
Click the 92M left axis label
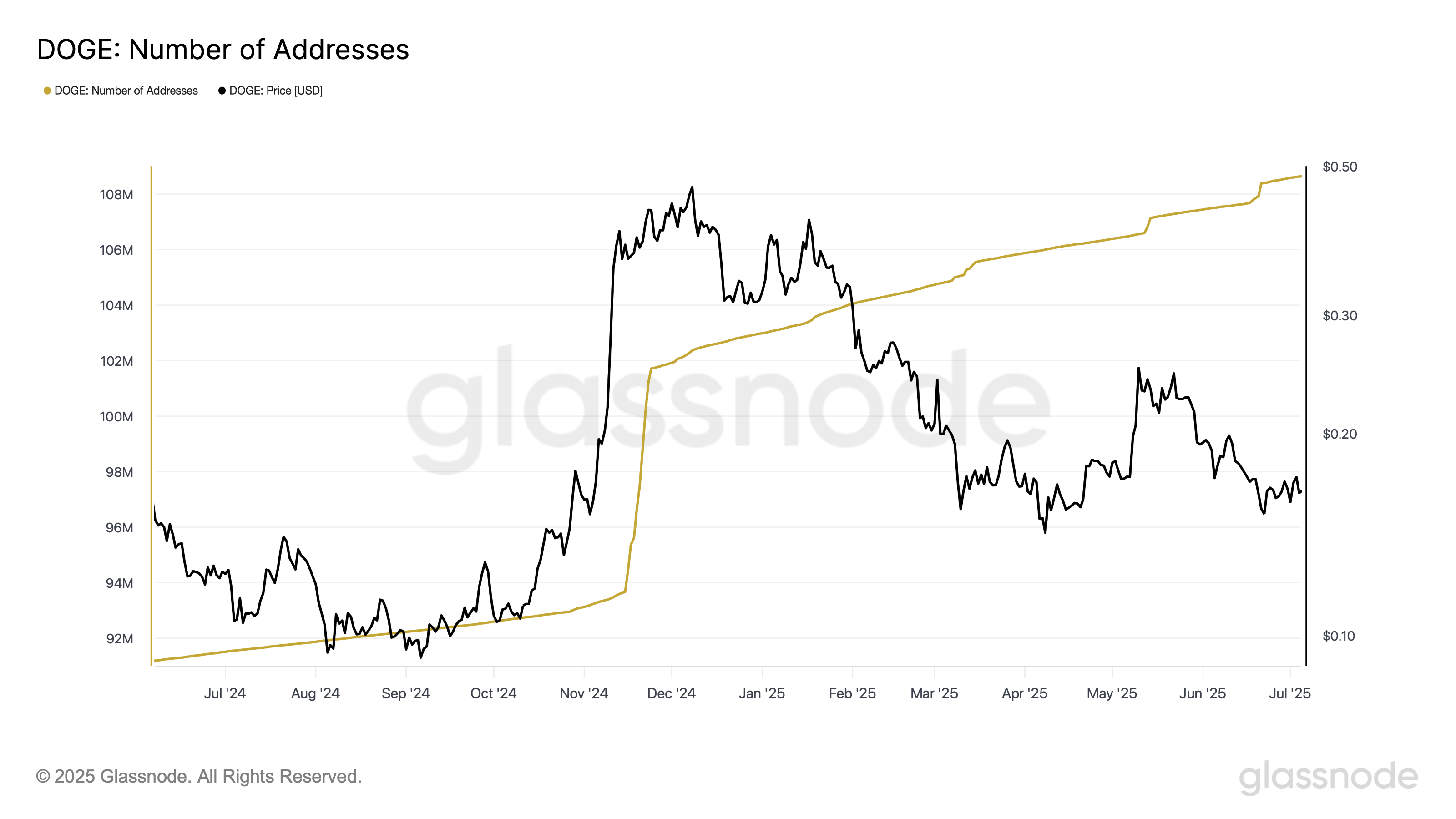coord(120,639)
